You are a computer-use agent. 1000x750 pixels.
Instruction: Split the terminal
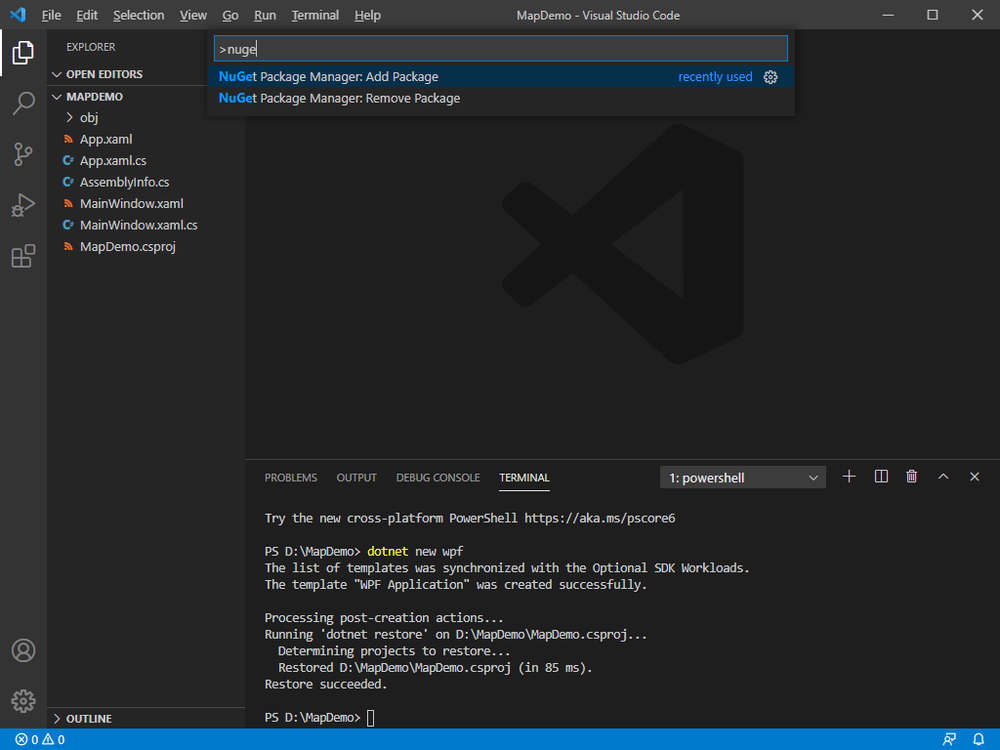pos(880,476)
